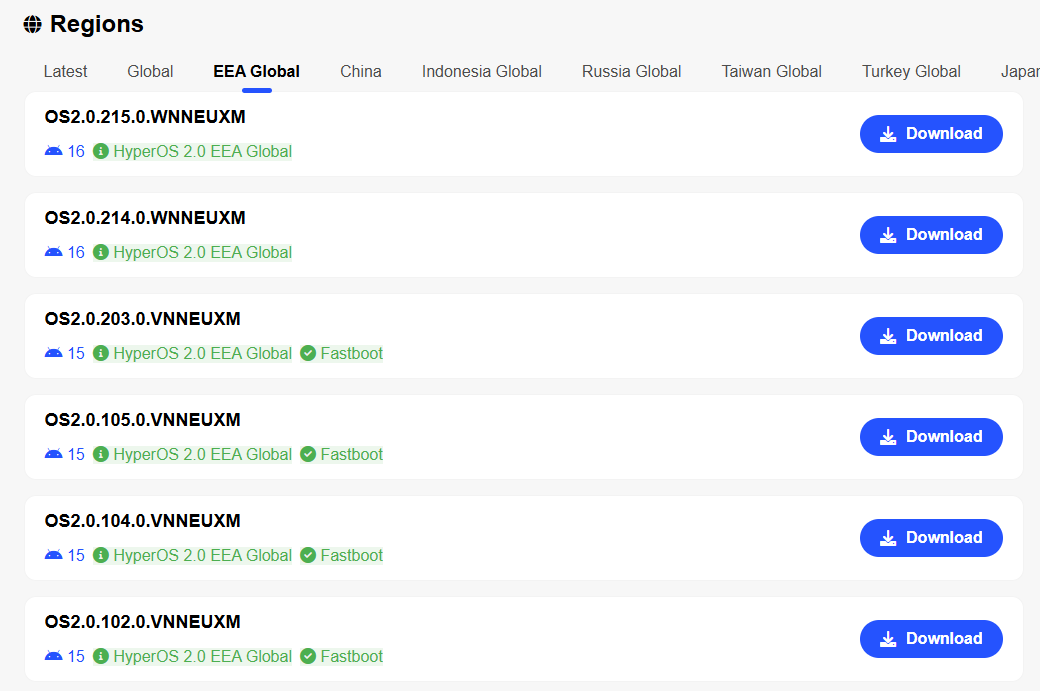Click info icon on OS2.0.102.0.VNNEUXM HyperOS badge
This screenshot has width=1040, height=691.
click(101, 657)
